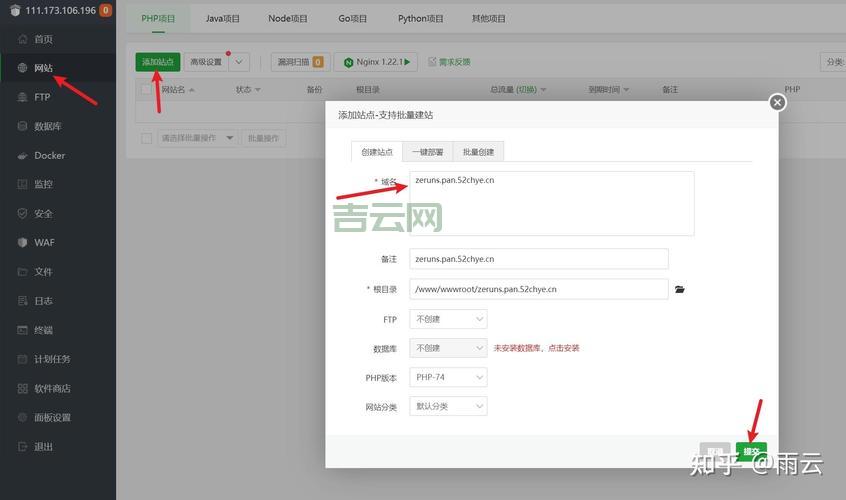
Task: Click the WAF shield icon
Action: point(22,243)
